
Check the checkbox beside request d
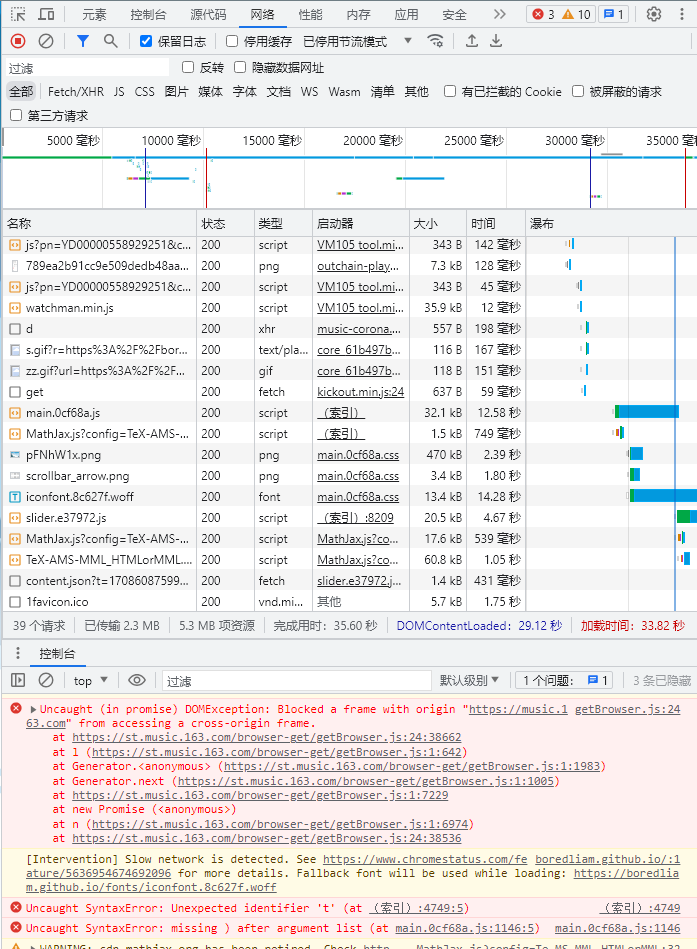pos(15,329)
